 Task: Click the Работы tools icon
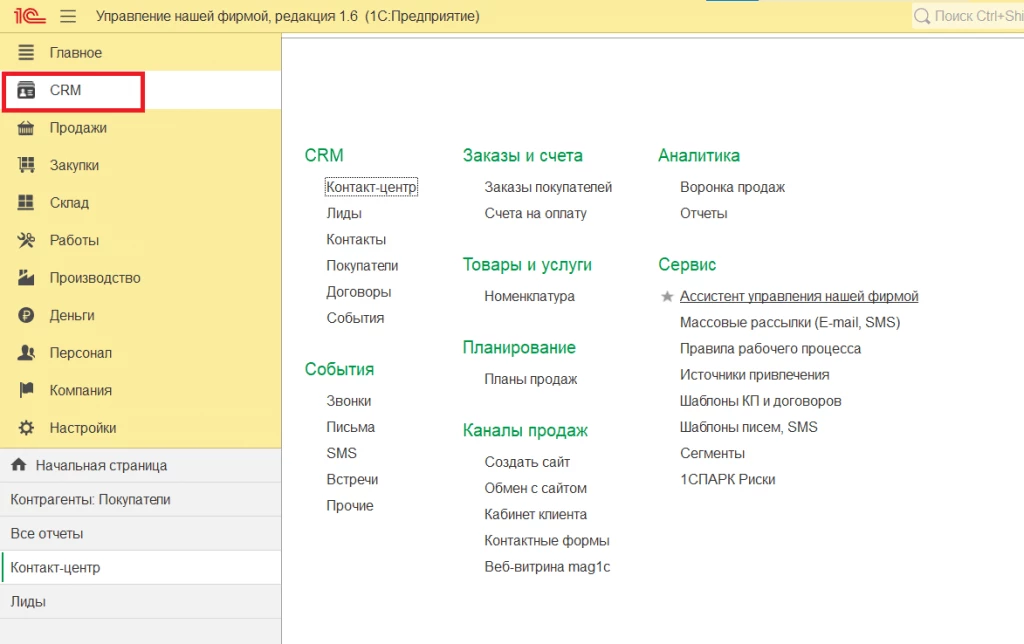click(26, 240)
